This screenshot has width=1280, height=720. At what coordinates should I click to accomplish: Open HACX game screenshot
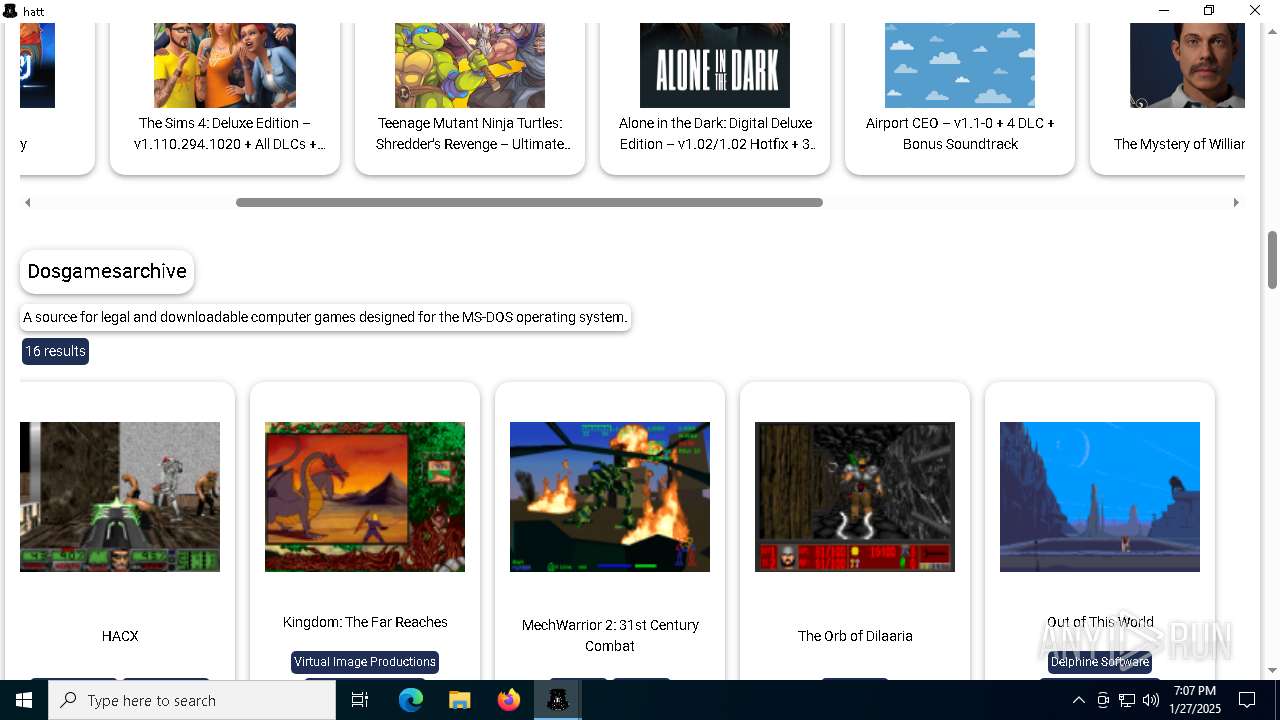tap(120, 497)
